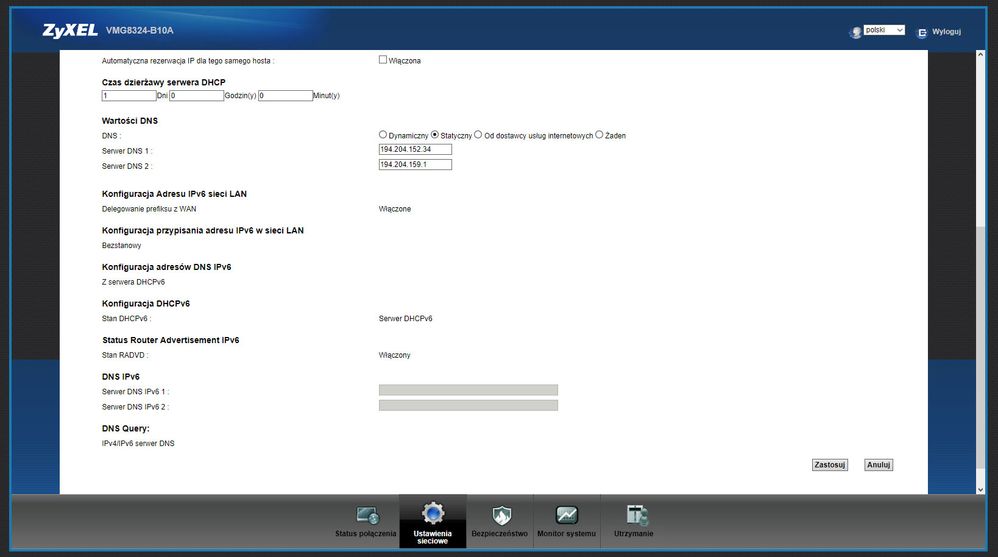Viewport: 998px width, 557px height.
Task: Click the Serwer DNS 2 address field
Action: (x=415, y=165)
